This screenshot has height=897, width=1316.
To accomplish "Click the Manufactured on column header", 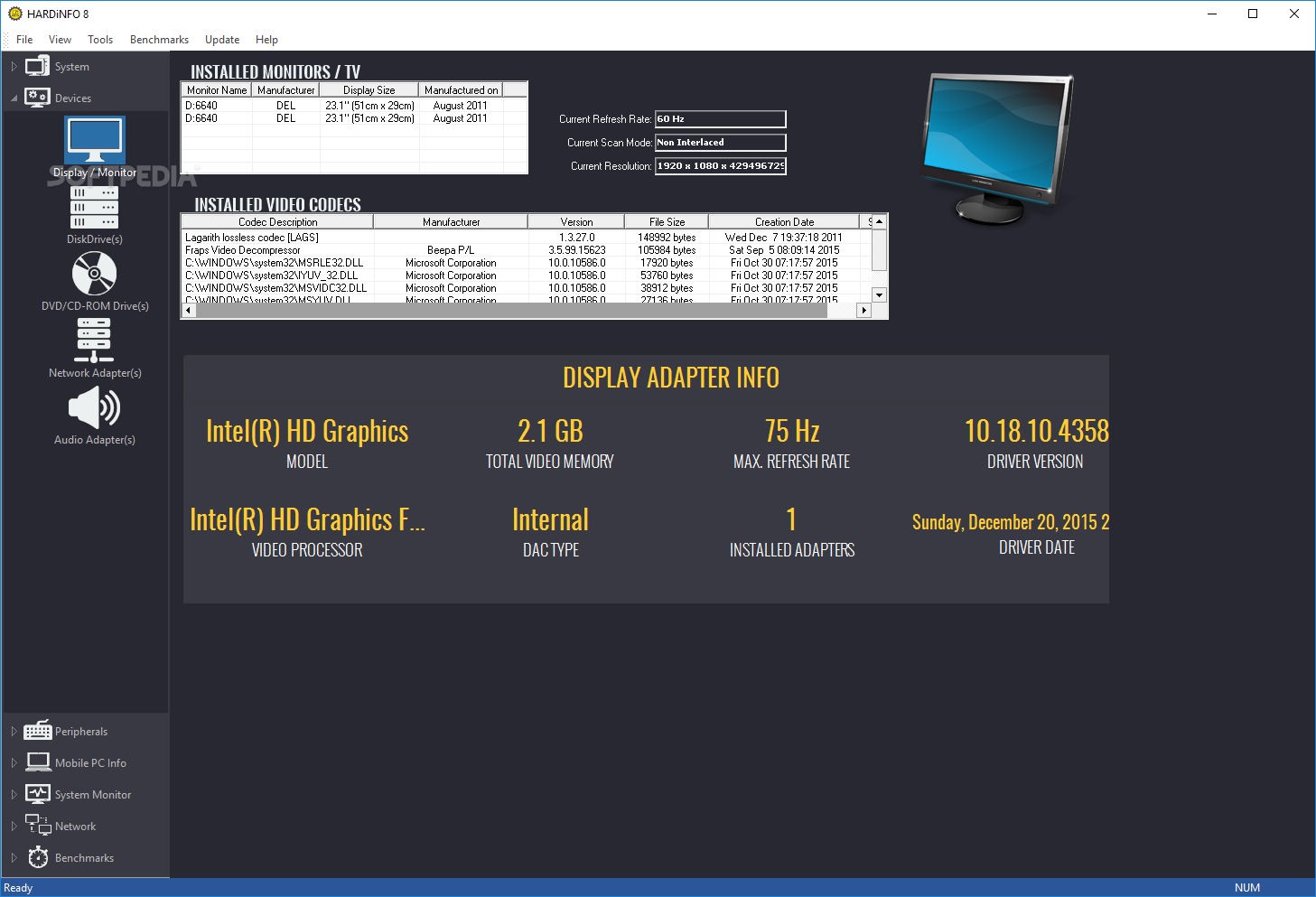I will coord(461,90).
